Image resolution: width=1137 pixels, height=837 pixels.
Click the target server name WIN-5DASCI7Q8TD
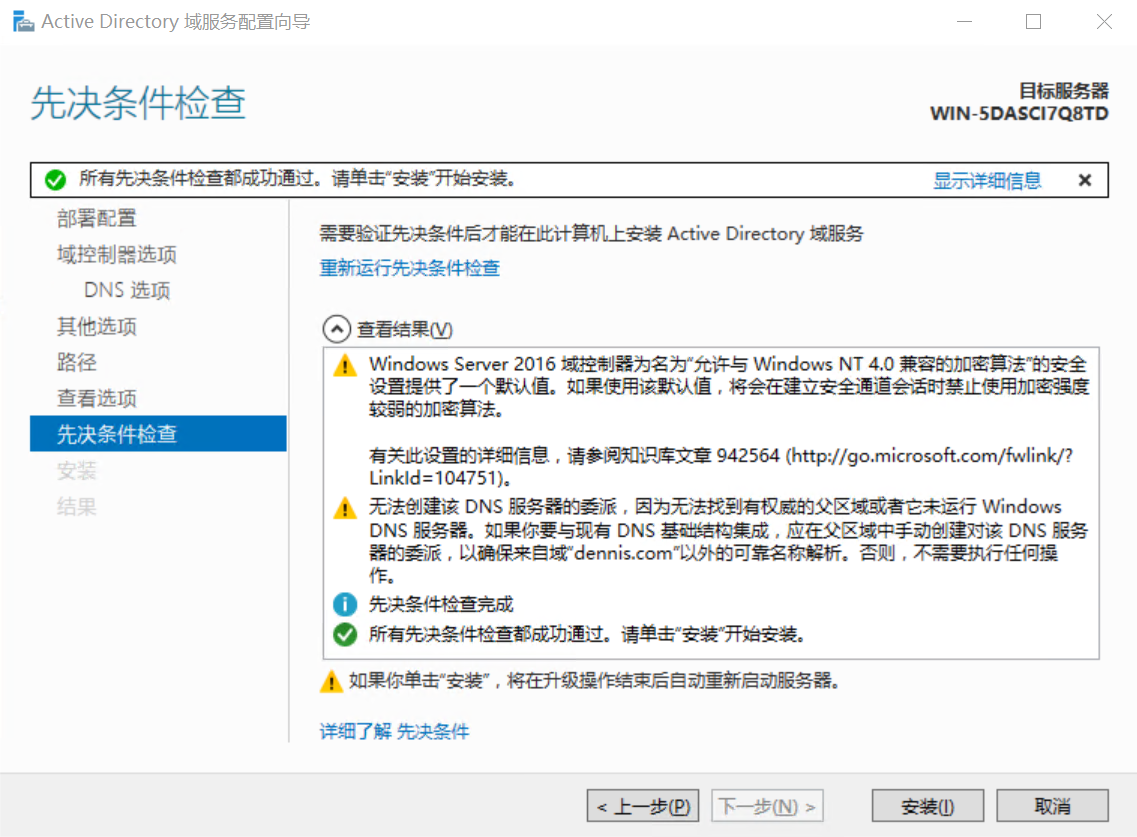pos(1019,114)
